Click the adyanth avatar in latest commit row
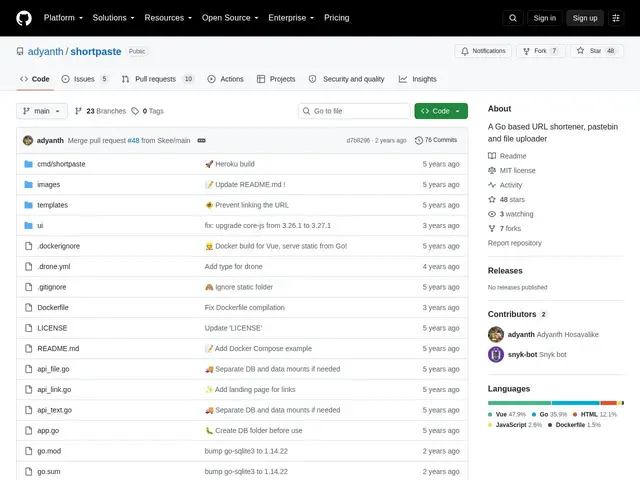 (x=28, y=140)
